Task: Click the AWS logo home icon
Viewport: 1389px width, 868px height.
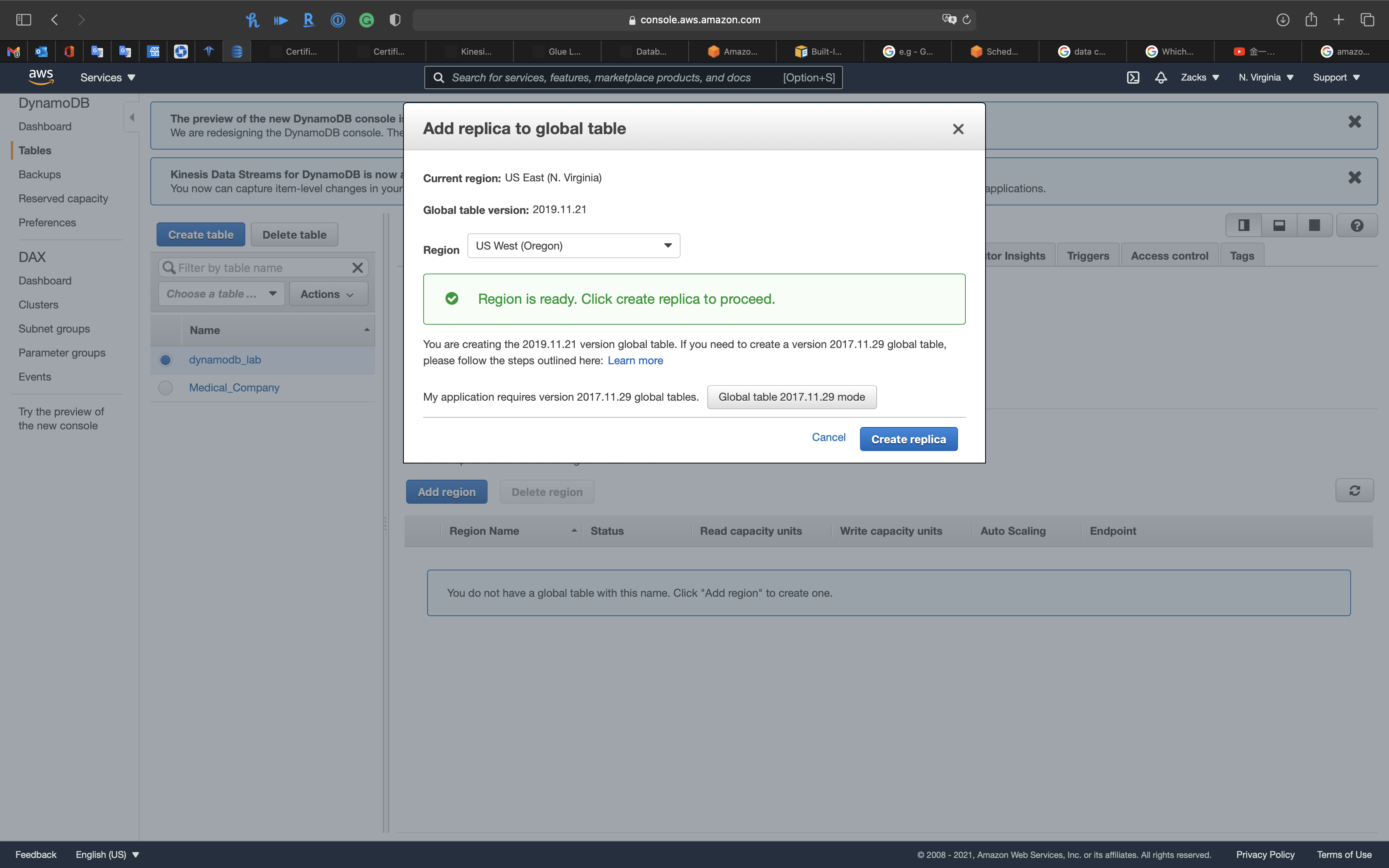Action: click(41, 77)
